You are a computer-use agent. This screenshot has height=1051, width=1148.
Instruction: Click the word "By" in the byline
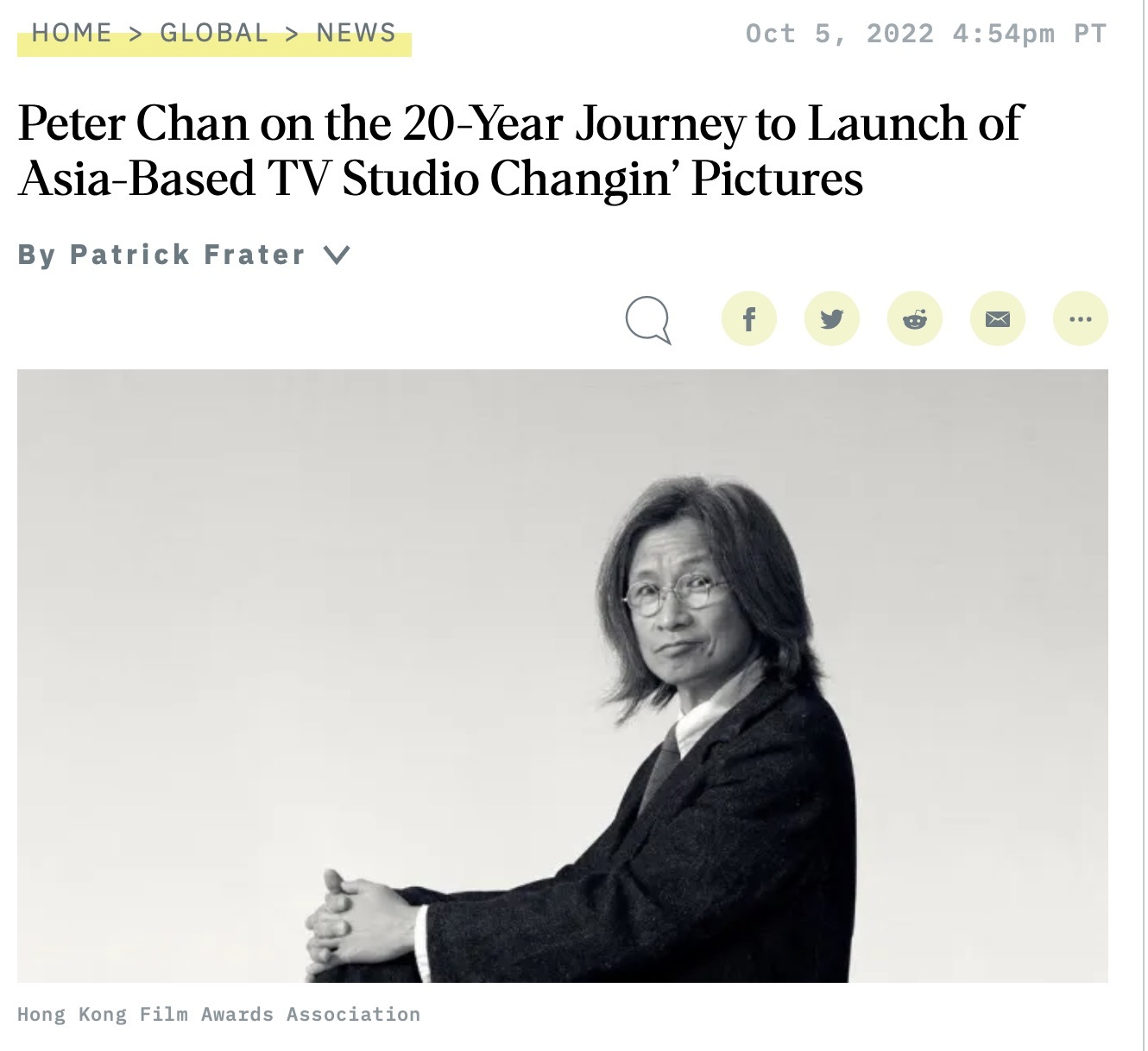point(36,255)
